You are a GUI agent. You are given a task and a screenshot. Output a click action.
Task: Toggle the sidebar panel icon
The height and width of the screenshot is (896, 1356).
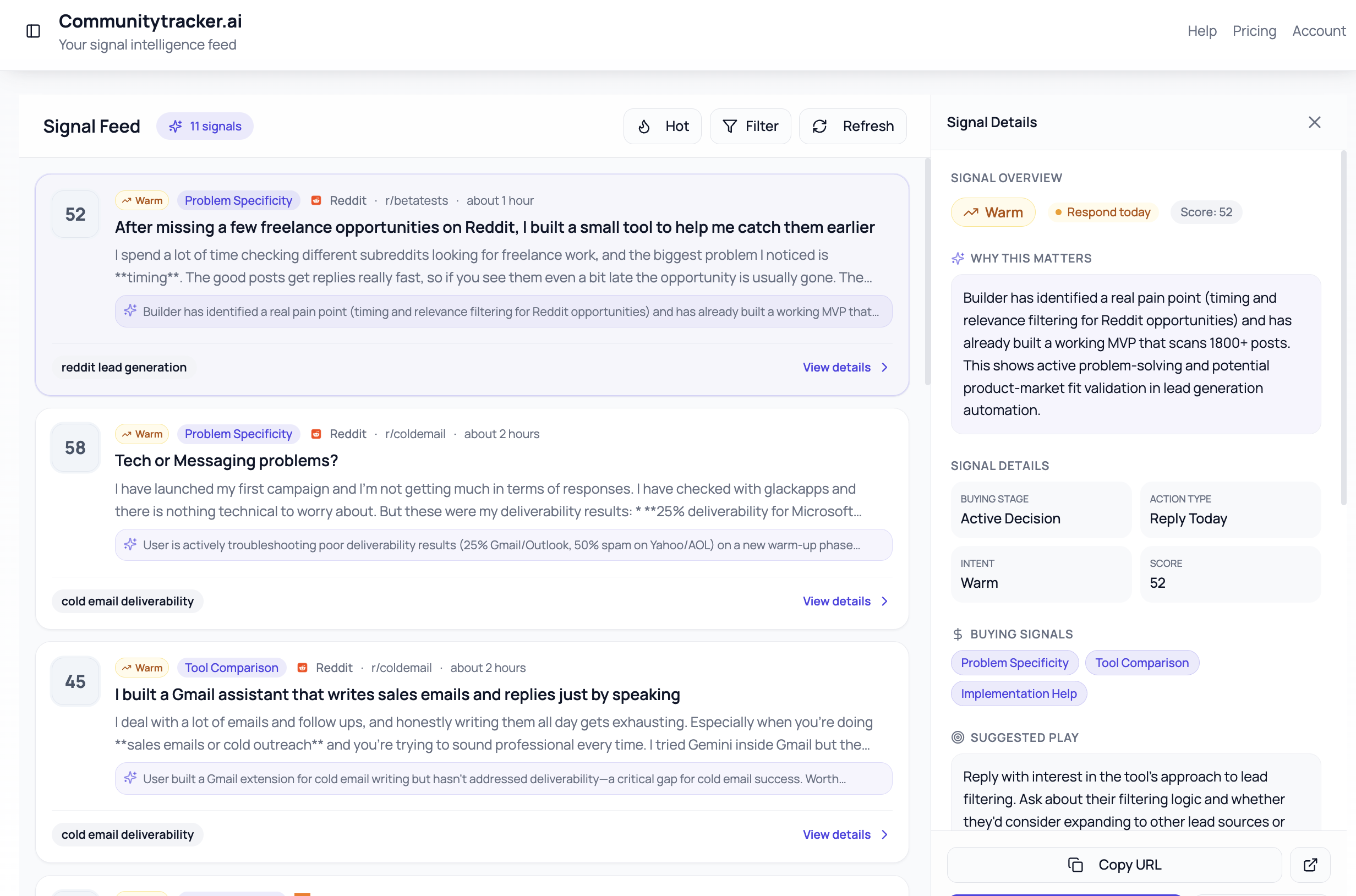[33, 31]
